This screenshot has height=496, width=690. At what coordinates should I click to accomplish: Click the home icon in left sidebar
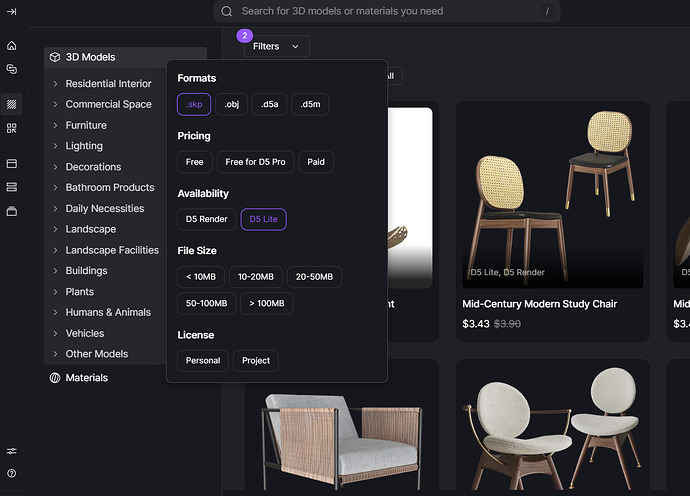pyautogui.click(x=12, y=46)
